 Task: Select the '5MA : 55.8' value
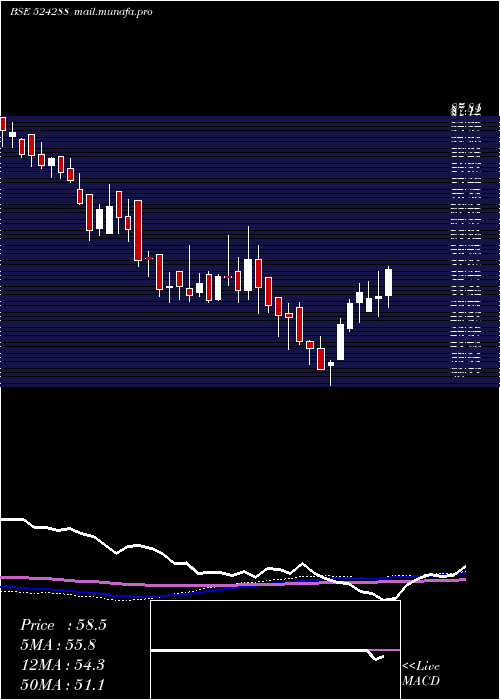pos(58,645)
